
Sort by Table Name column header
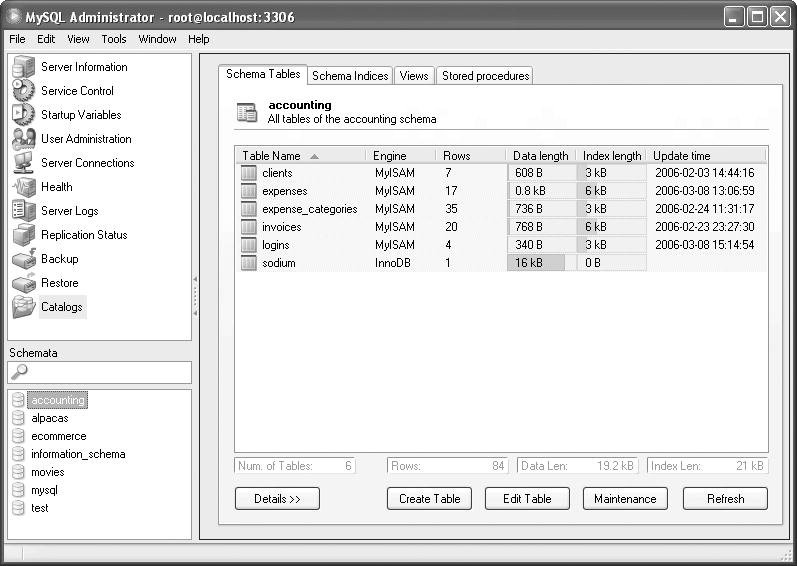point(301,156)
